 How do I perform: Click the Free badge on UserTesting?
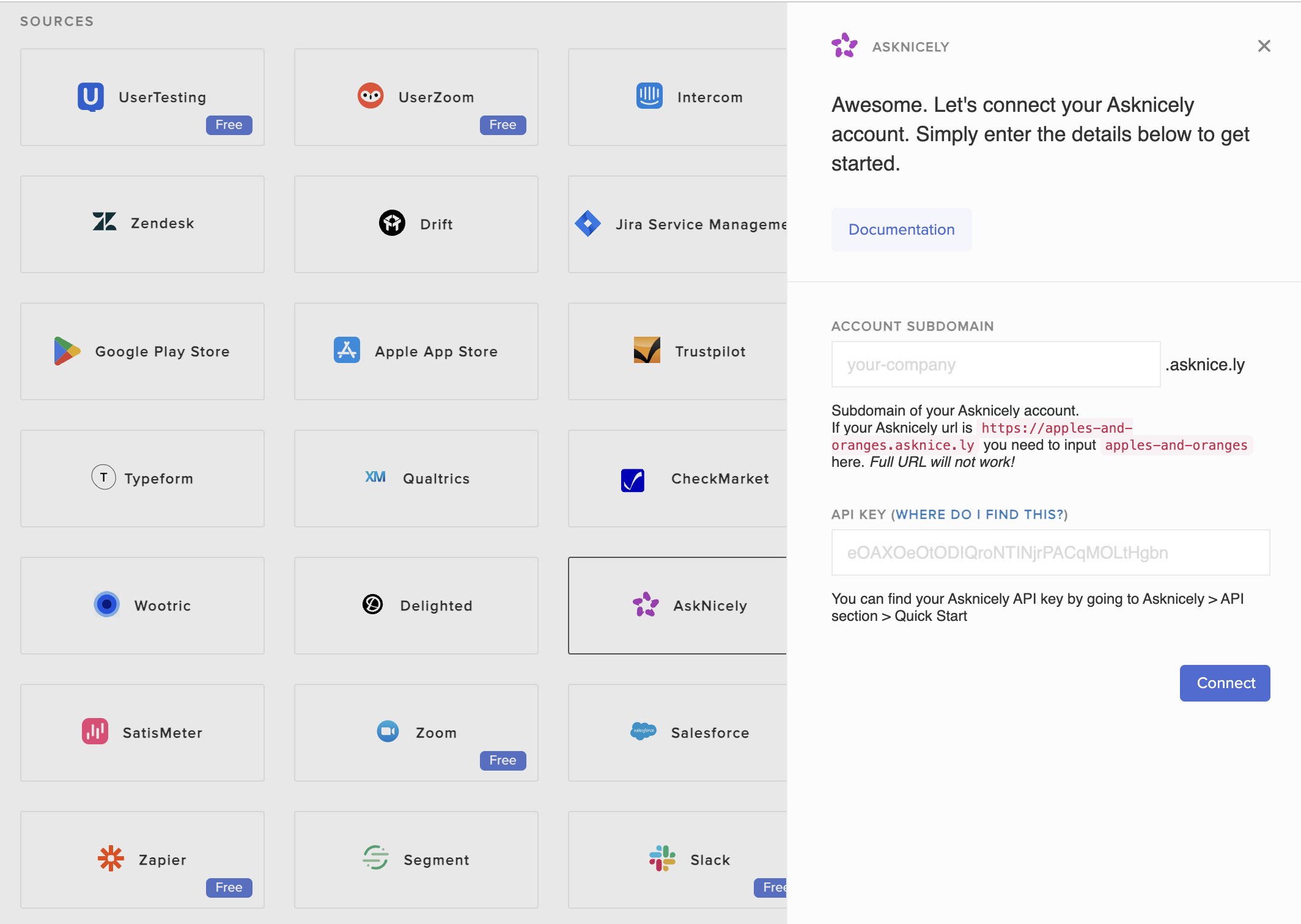pyautogui.click(x=229, y=125)
